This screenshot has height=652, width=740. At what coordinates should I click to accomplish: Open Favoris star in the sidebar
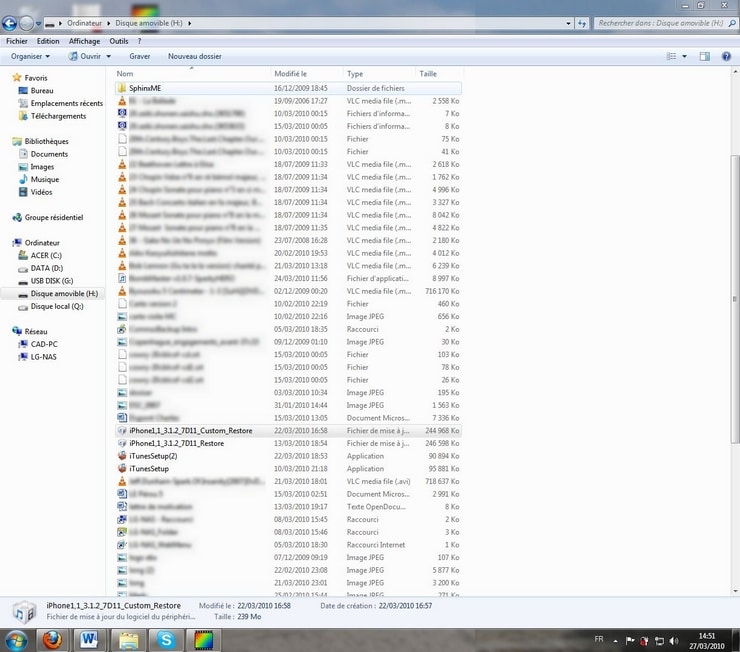(17, 77)
